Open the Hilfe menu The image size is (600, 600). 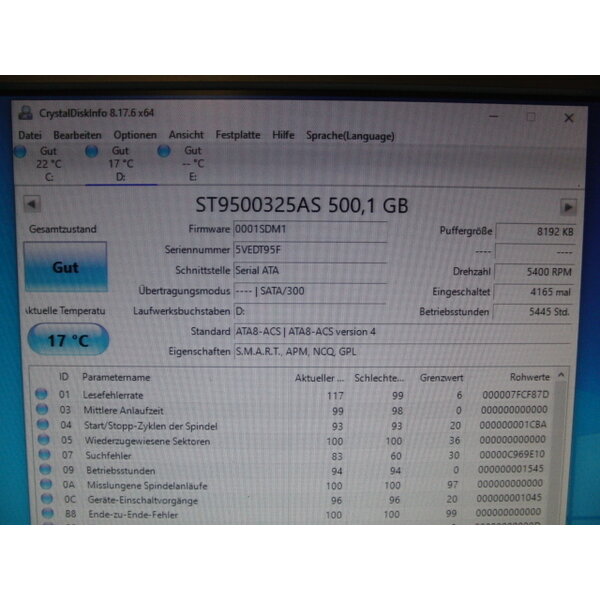283,135
